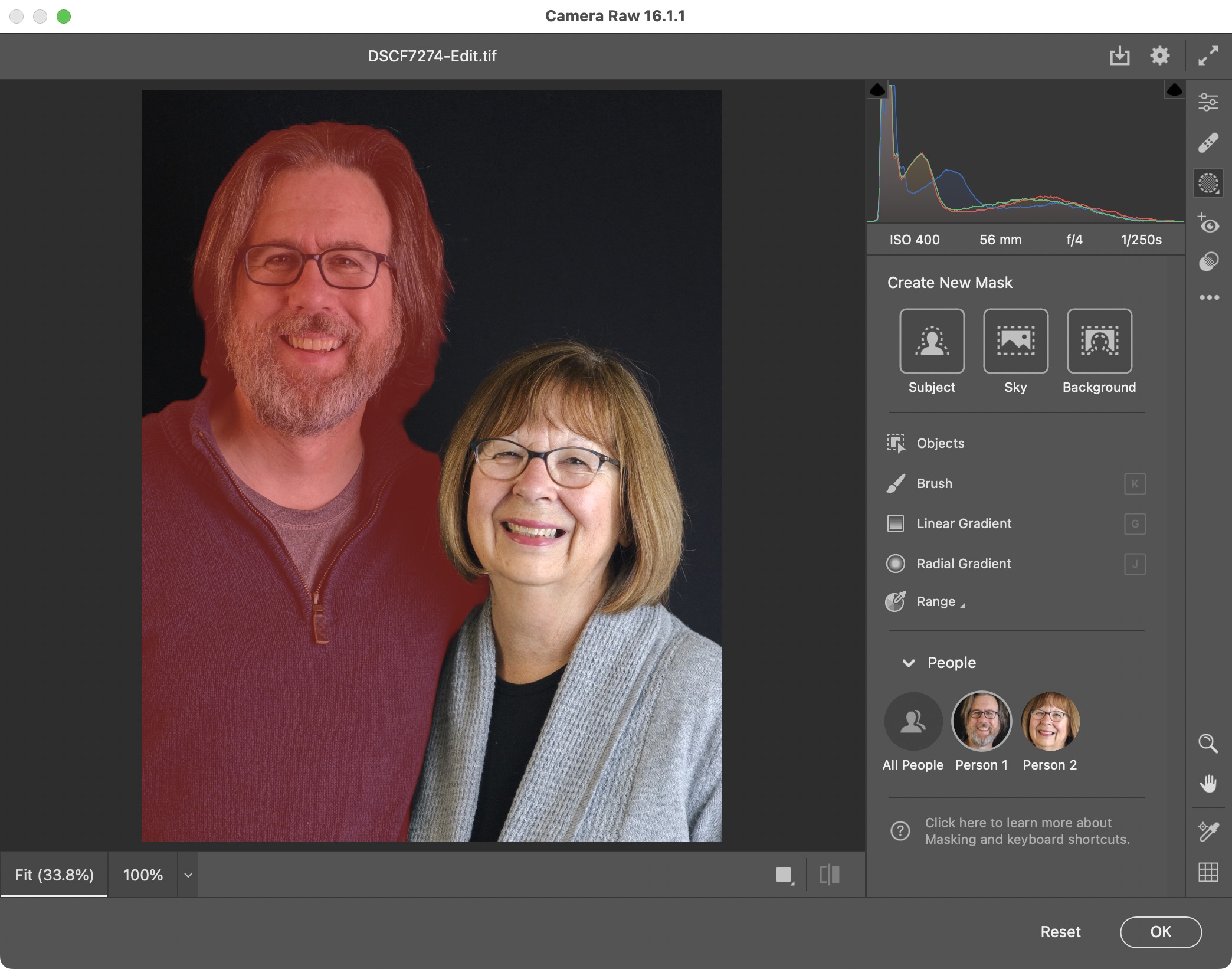The image size is (1232, 969).
Task: Click the Reset button
Action: coord(1060,932)
